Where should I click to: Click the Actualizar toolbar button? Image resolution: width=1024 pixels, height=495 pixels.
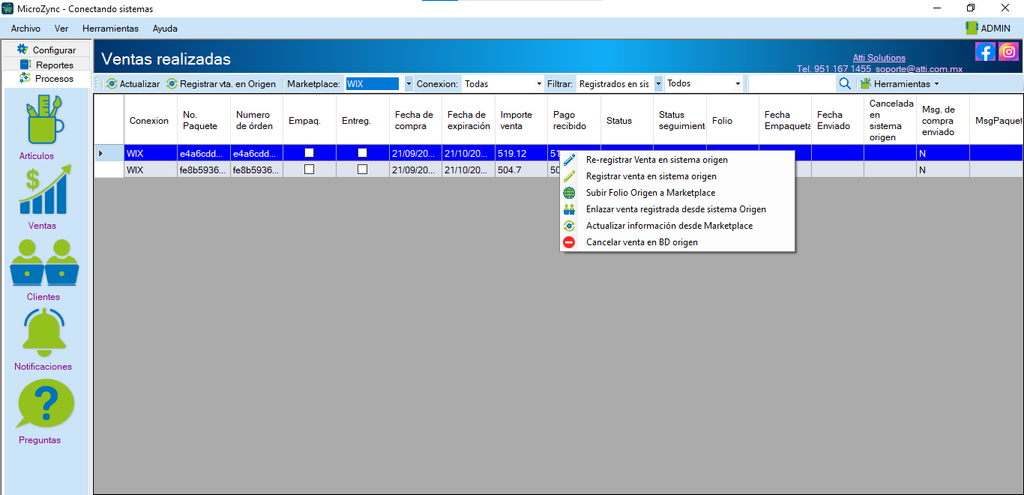coord(133,84)
